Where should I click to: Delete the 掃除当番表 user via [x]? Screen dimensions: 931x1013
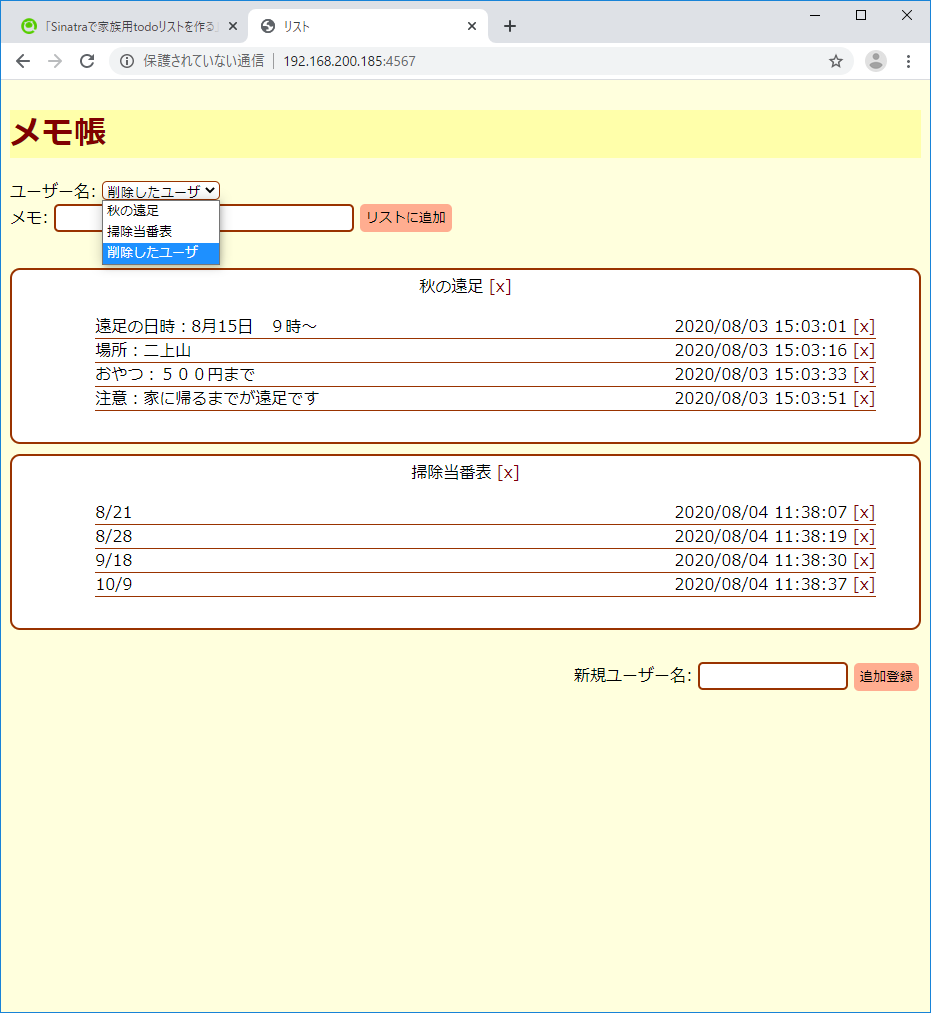click(508, 472)
